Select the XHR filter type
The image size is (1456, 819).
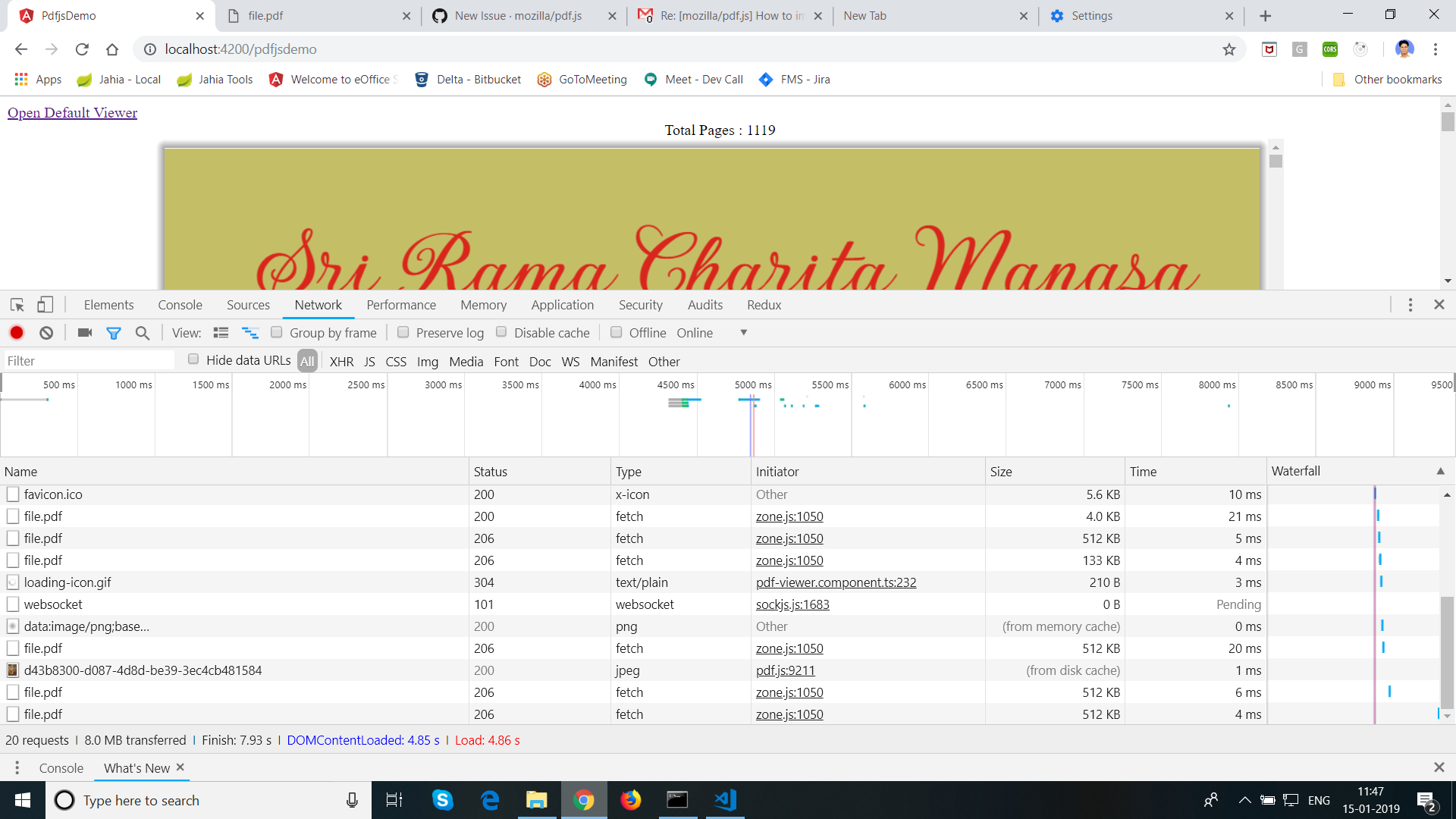click(341, 362)
